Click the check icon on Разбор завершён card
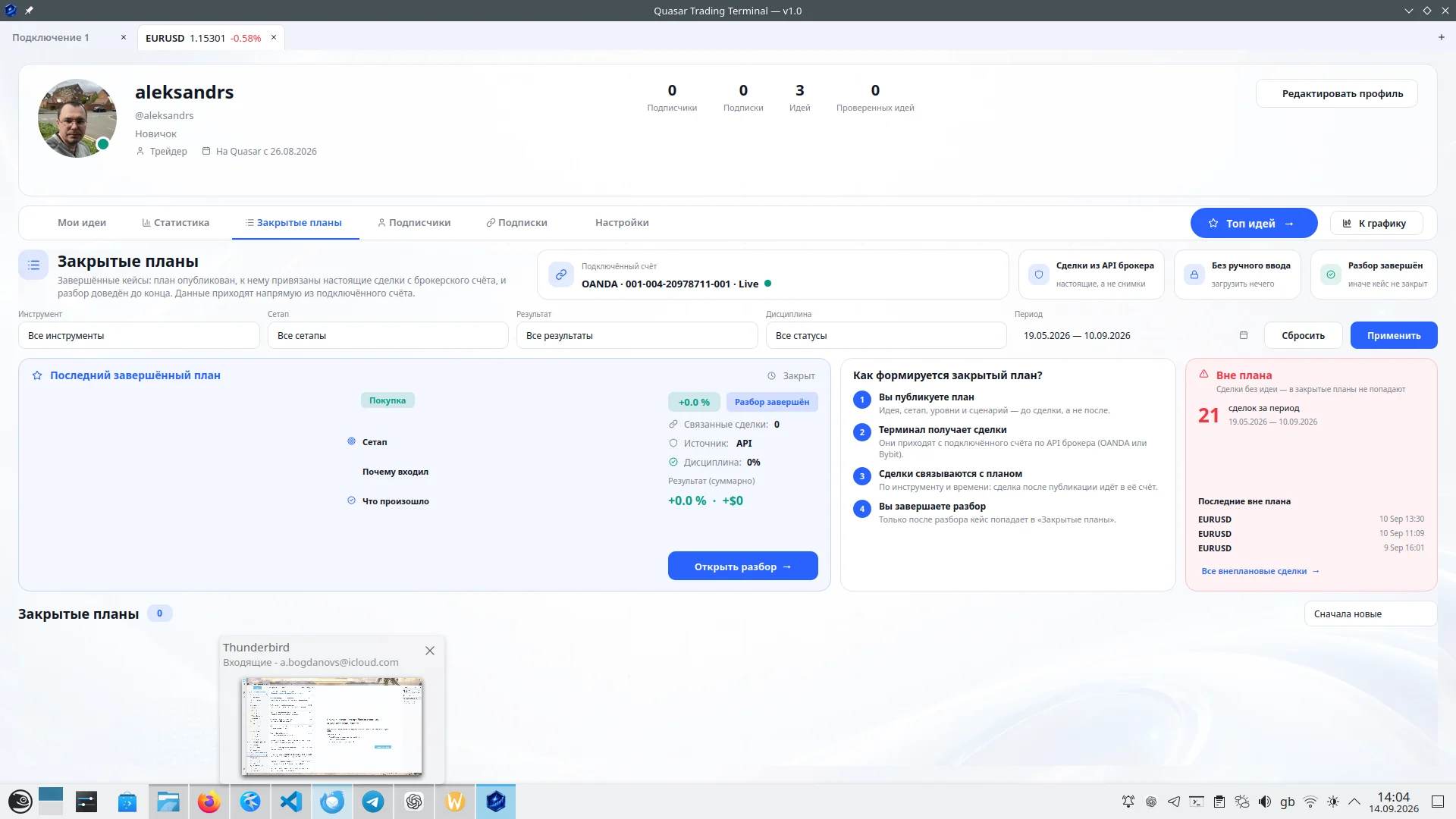 (1331, 275)
